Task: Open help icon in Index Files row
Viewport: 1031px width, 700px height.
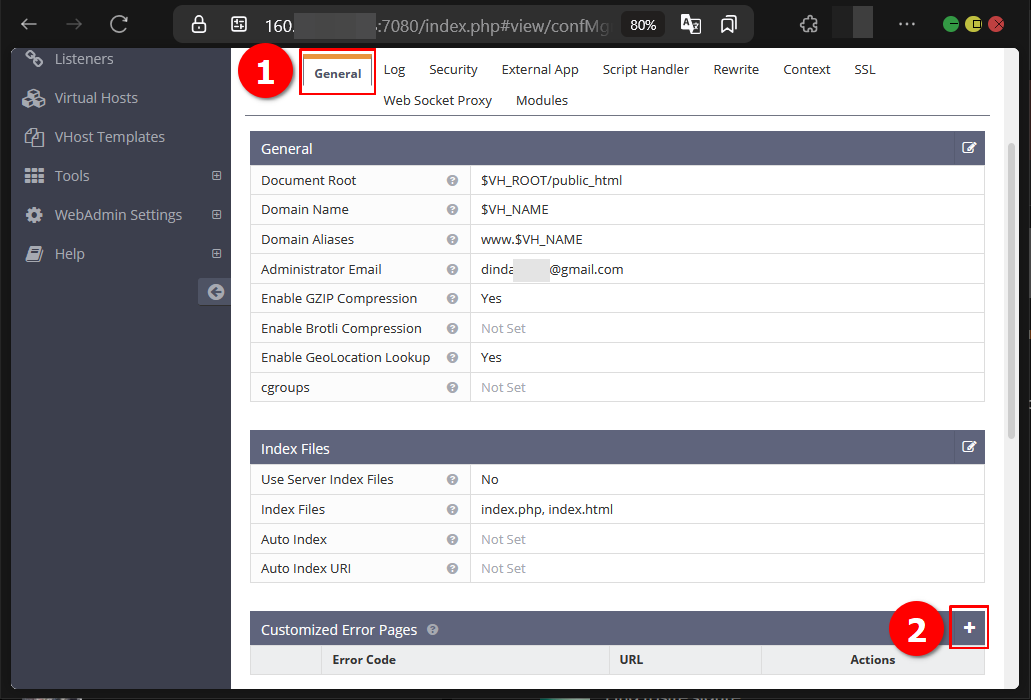Action: tap(452, 509)
